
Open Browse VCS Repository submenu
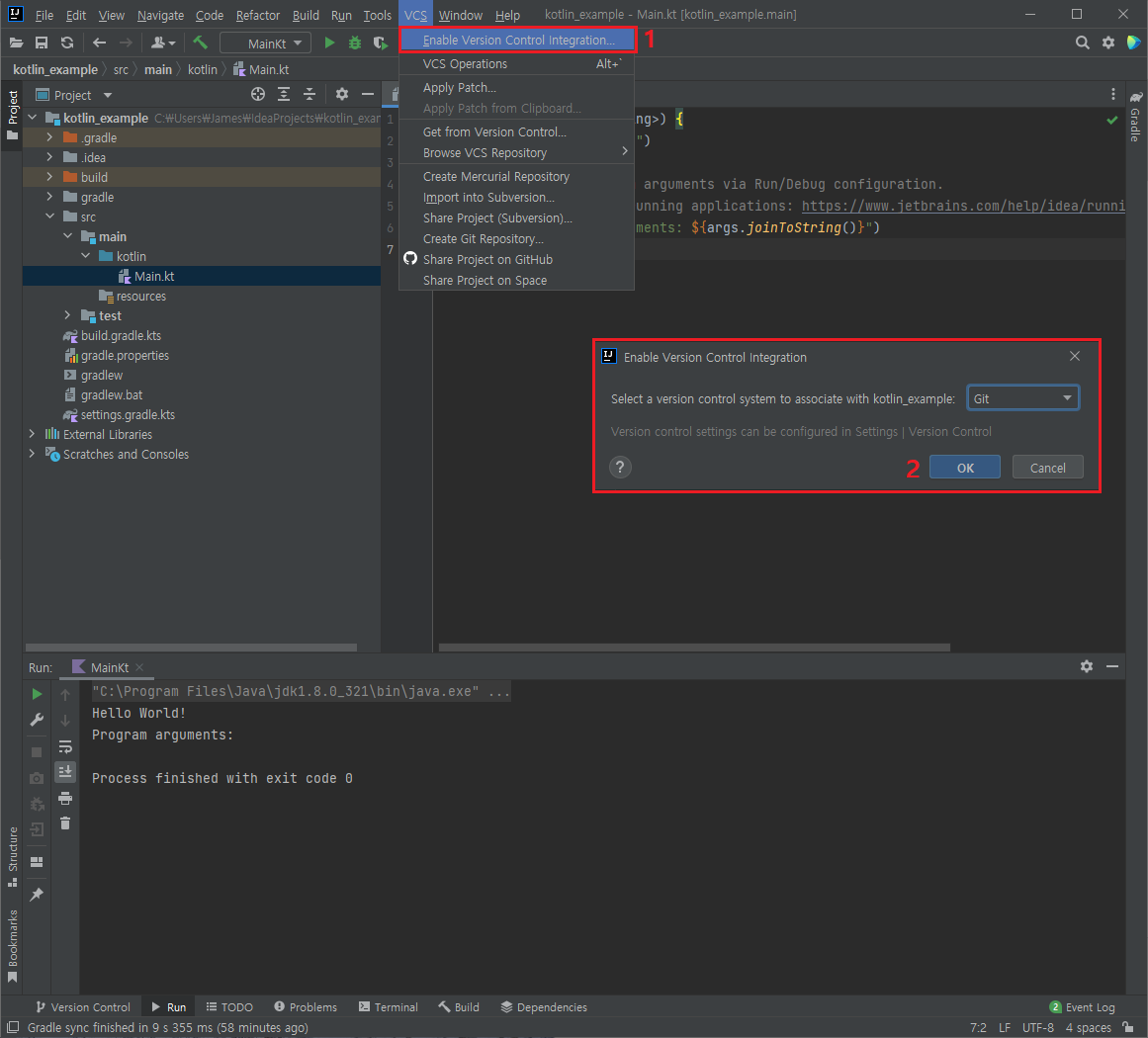(x=517, y=152)
